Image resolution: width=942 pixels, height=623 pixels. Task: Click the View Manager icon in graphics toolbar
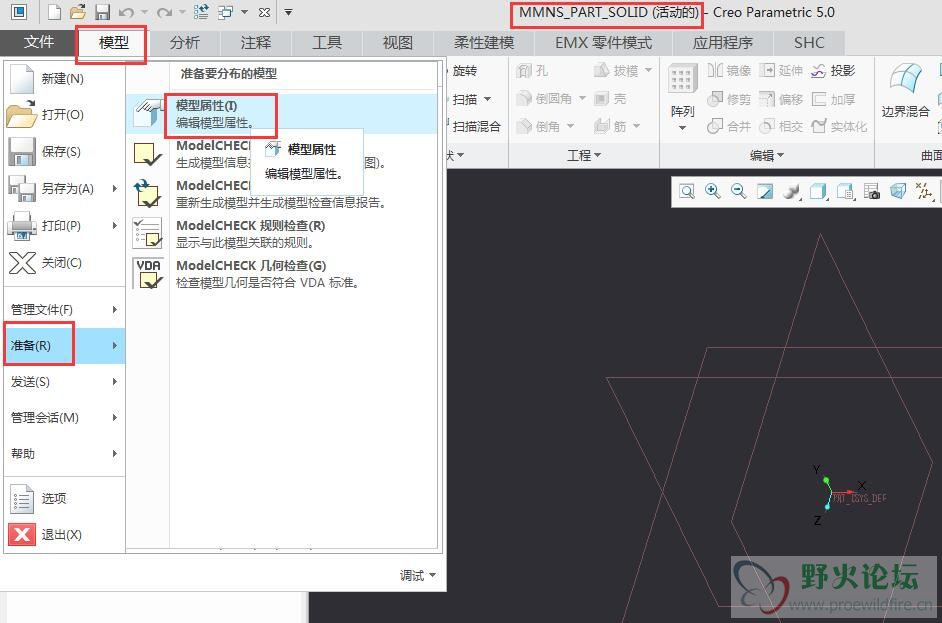[x=845, y=191]
